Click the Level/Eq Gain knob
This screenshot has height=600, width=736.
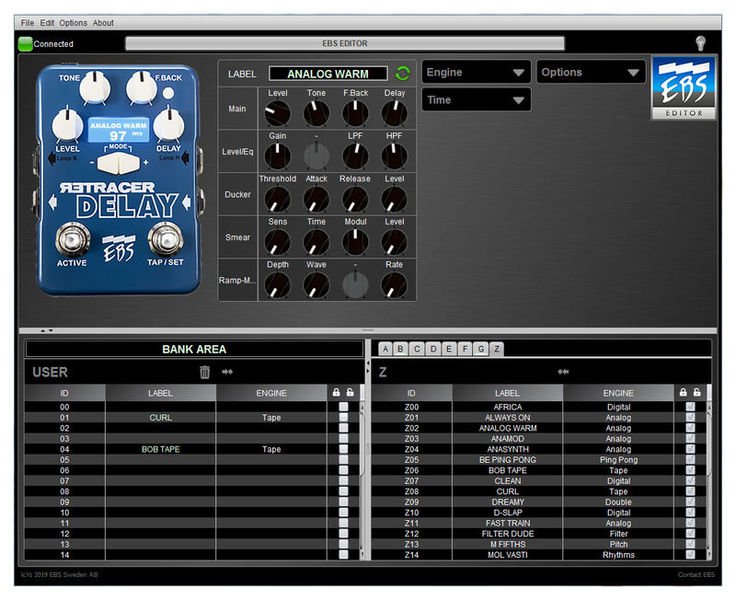click(277, 156)
